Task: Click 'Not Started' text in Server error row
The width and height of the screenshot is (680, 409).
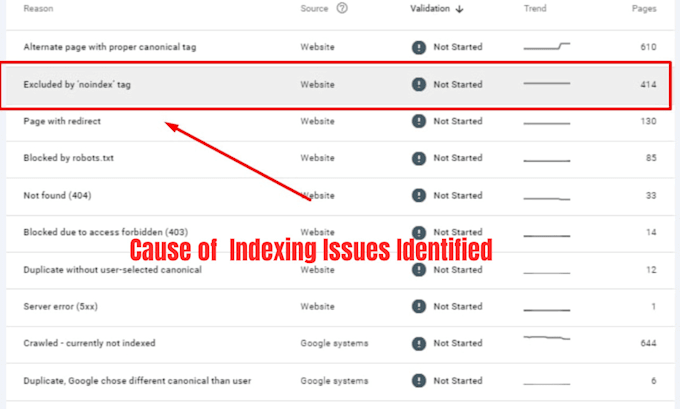Action: coord(458,307)
